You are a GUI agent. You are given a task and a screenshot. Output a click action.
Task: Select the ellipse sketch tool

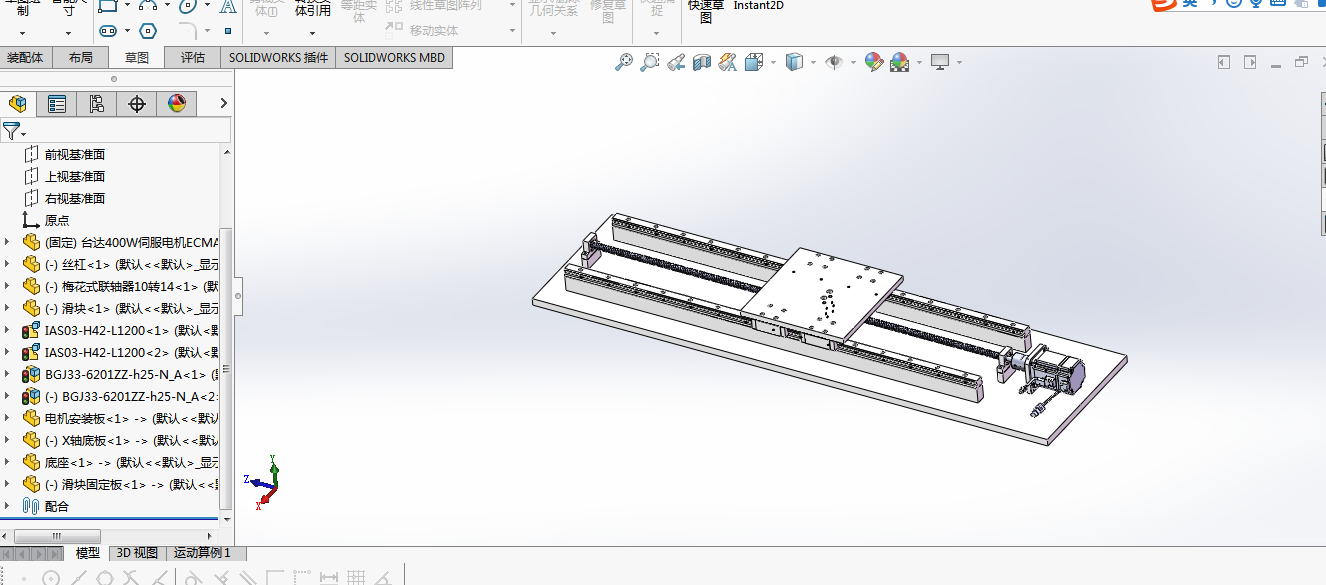(x=188, y=6)
